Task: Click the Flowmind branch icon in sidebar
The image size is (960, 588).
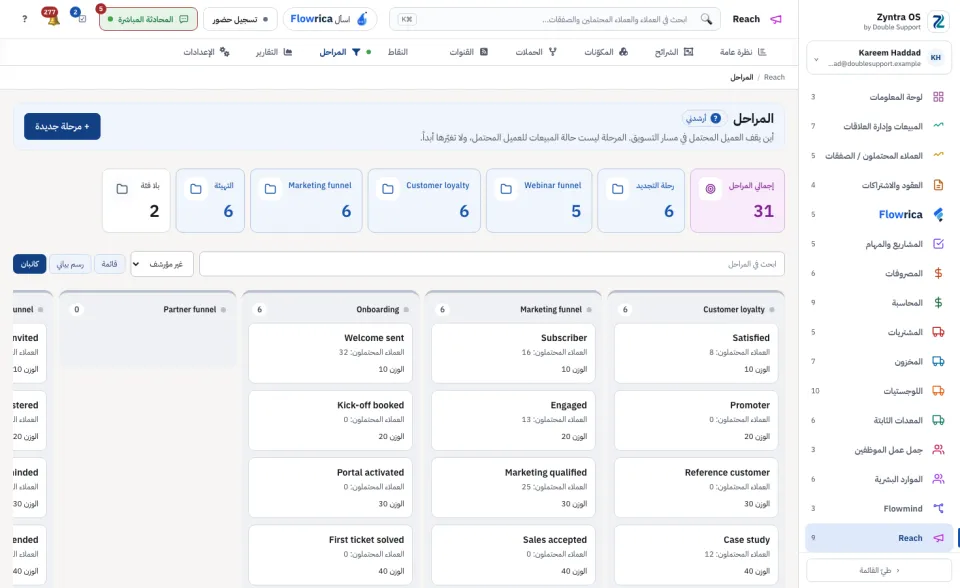Action: pyautogui.click(x=938, y=508)
